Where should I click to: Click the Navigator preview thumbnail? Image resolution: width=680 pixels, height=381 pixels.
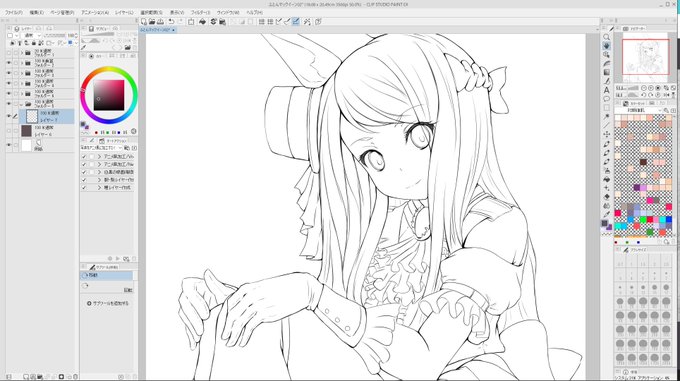[x=645, y=57]
